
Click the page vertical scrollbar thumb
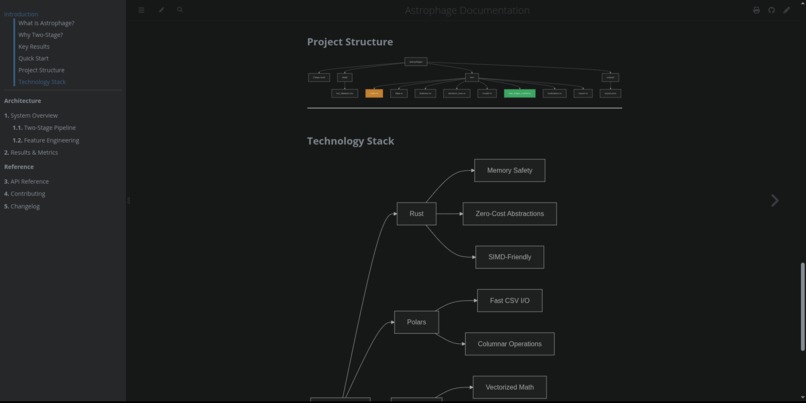pyautogui.click(x=802, y=307)
